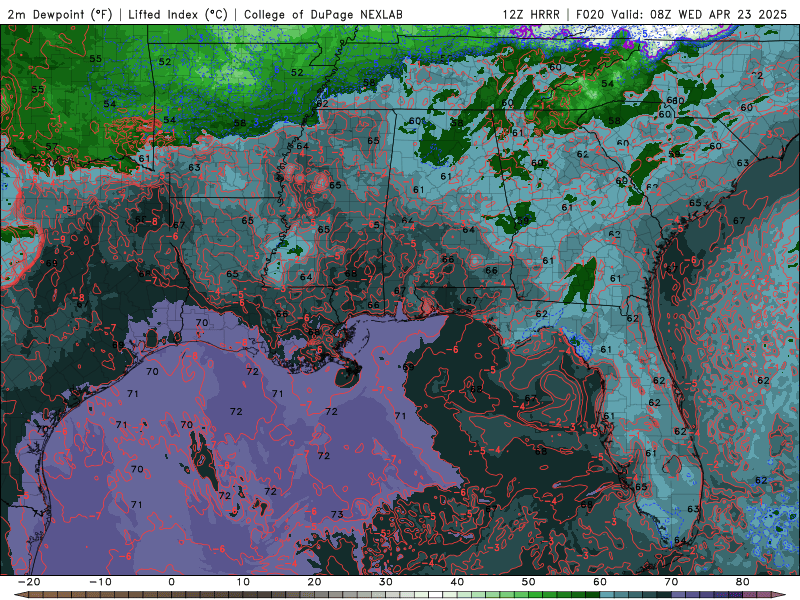This screenshot has width=800, height=600.
Task: Click the 20 tick label on the colorbar
Action: (314, 582)
